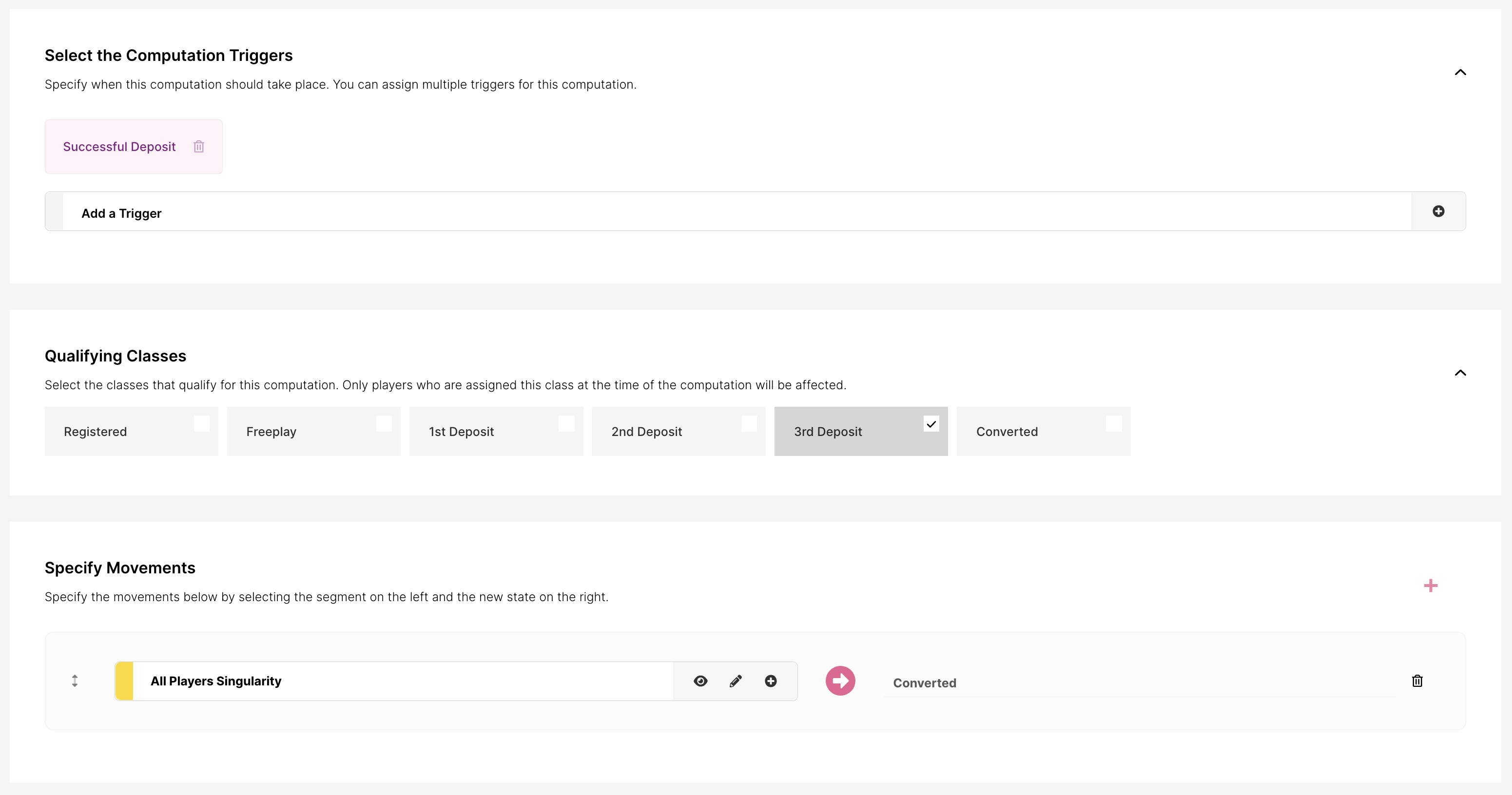This screenshot has width=1512, height=795.
Task: Collapse the Computation Triggers section
Action: (1460, 72)
